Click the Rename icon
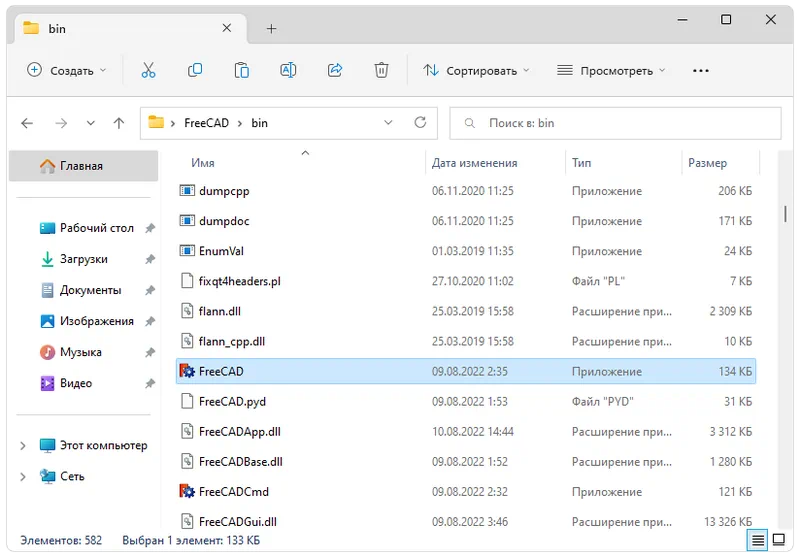This screenshot has height=557, width=800. coord(288,70)
